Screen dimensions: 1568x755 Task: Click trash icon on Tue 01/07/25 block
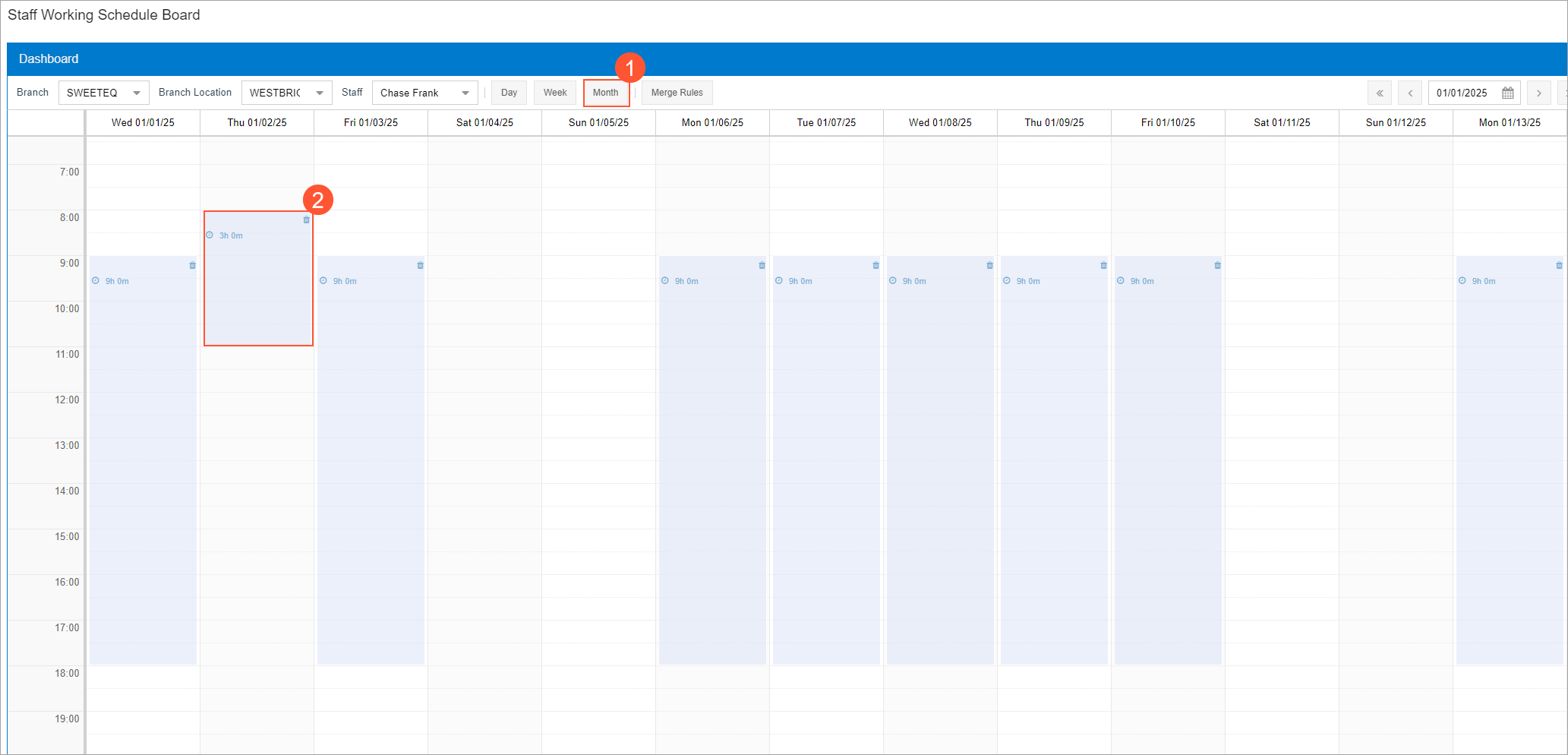coord(875,266)
